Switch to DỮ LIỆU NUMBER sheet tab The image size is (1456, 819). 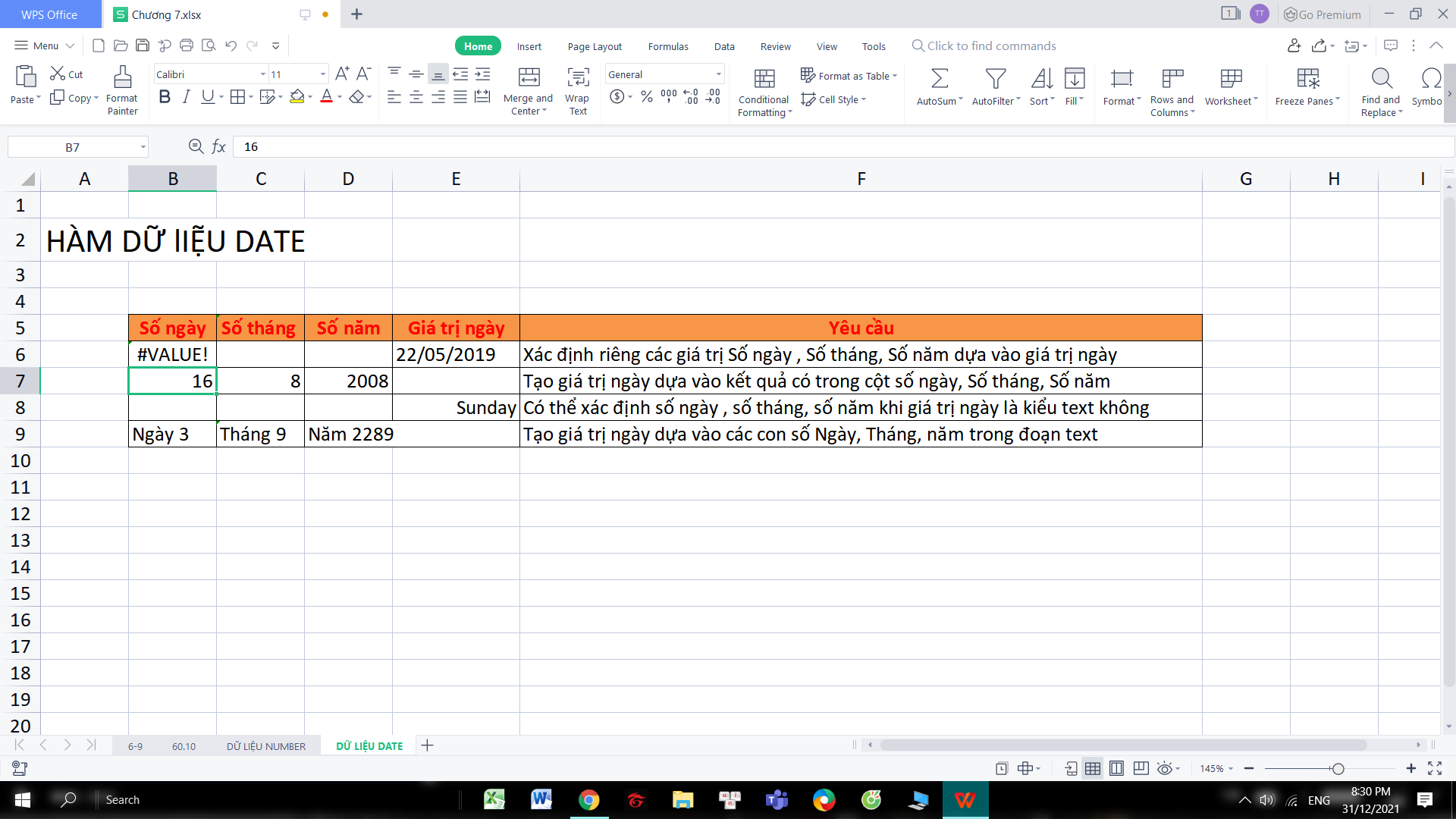tap(266, 746)
